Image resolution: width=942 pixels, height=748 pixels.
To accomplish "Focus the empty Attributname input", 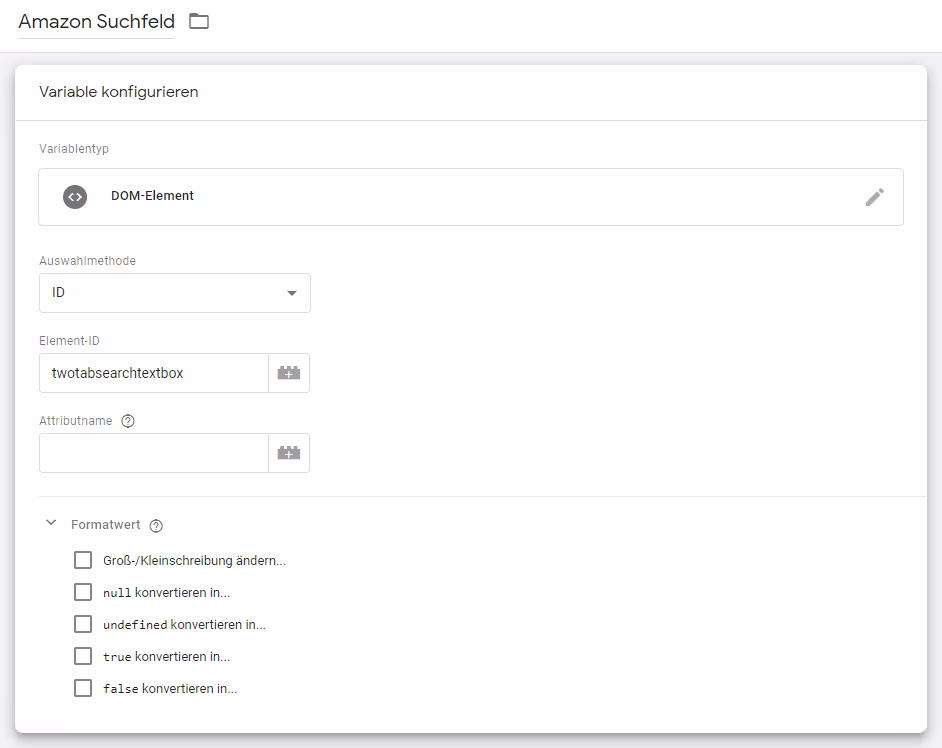I will [154, 453].
